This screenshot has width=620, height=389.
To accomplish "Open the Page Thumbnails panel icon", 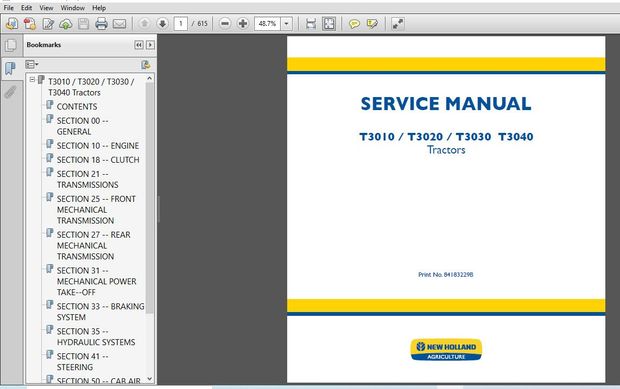I will point(11,45).
